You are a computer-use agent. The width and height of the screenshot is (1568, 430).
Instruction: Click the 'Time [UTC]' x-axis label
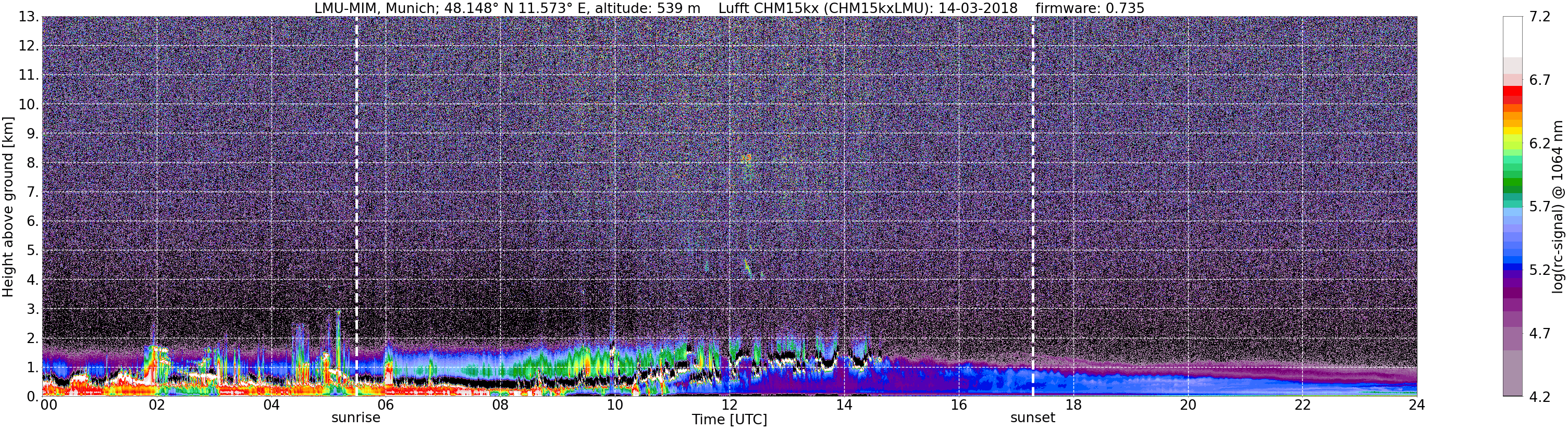(x=729, y=420)
